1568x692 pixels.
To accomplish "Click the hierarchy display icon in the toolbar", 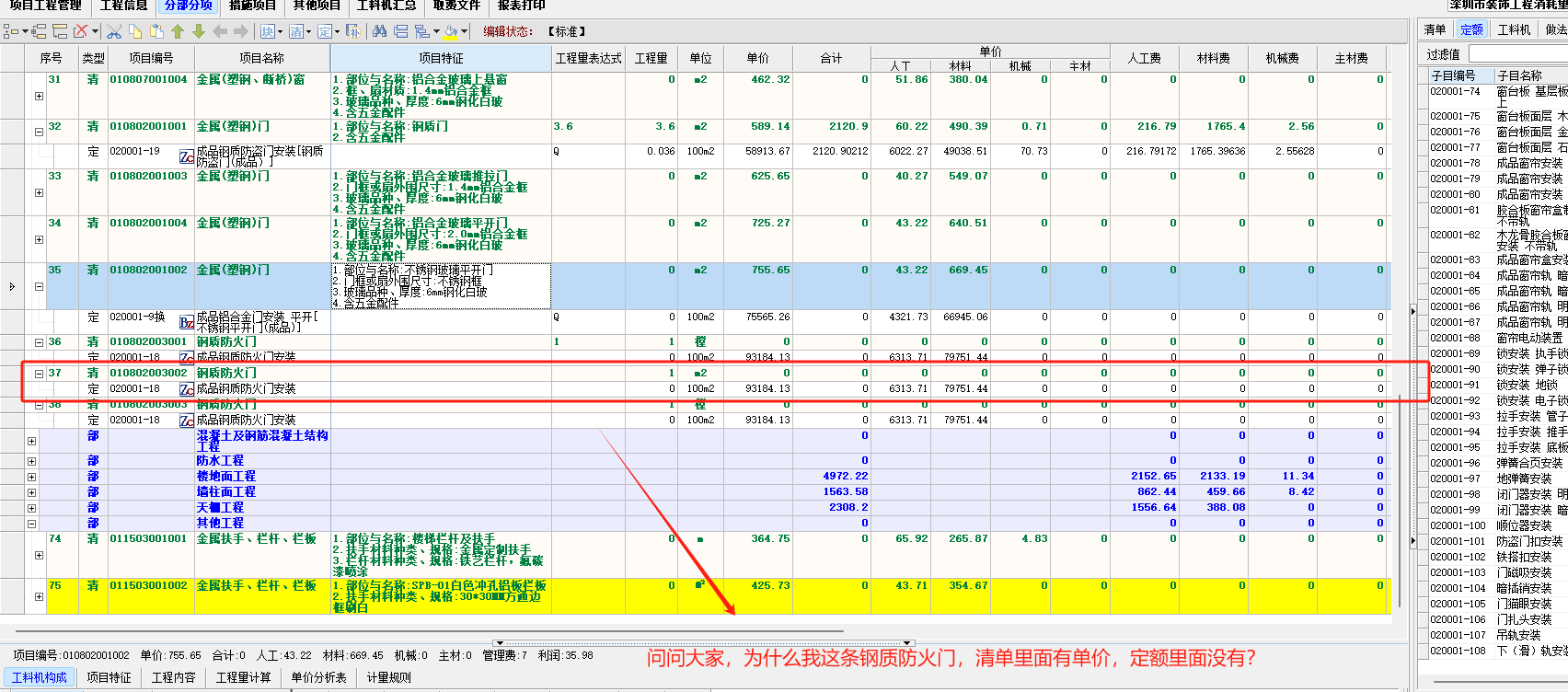I will pyautogui.click(x=421, y=31).
